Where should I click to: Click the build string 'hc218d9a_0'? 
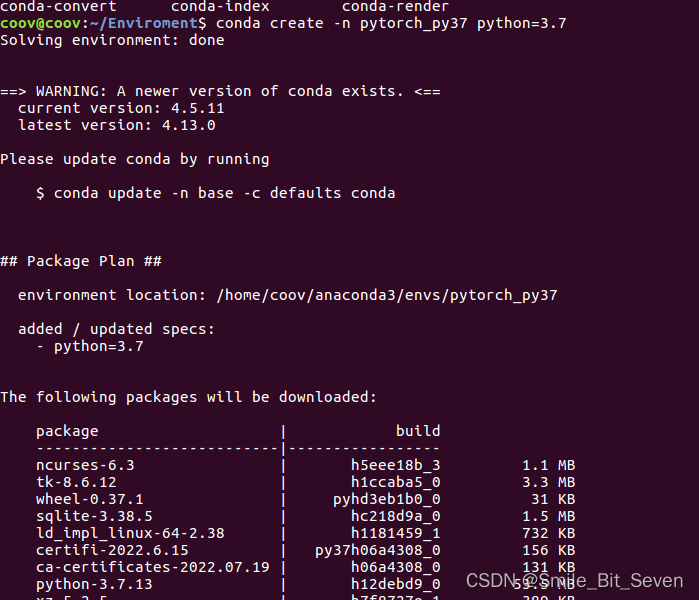(396, 516)
